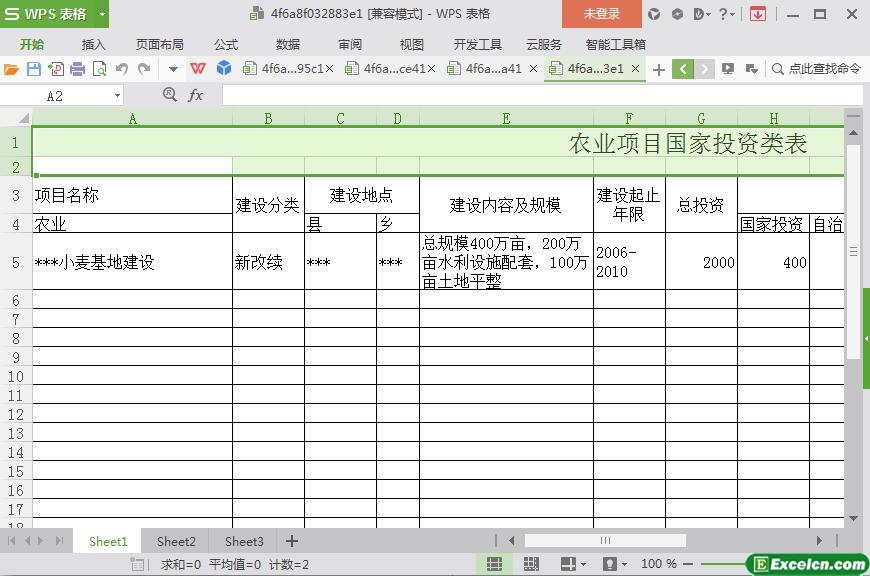
Task: Open the Name Box dropdown arrow
Action: click(x=117, y=95)
